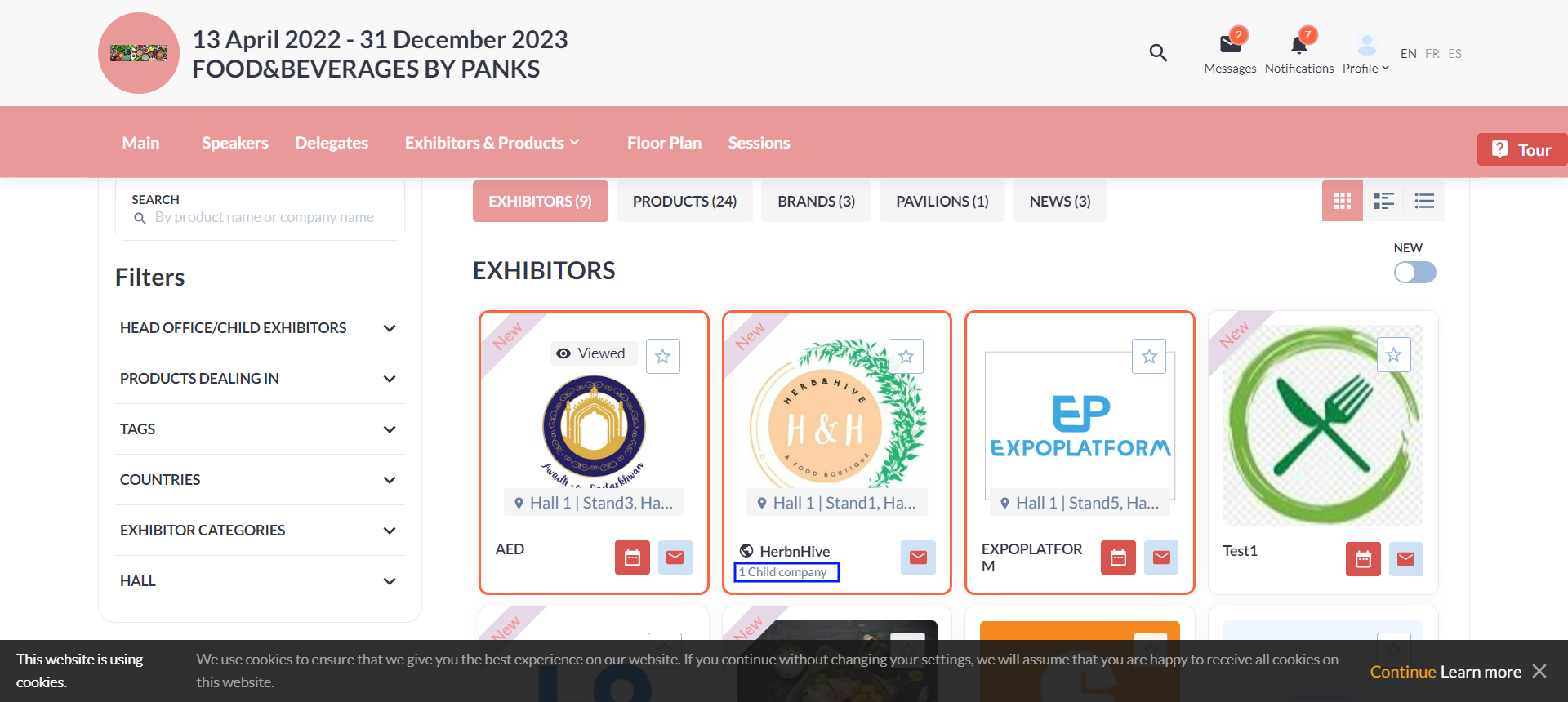Switch to compact list view layout
Screen dimensions: 1568x702
(1424, 201)
